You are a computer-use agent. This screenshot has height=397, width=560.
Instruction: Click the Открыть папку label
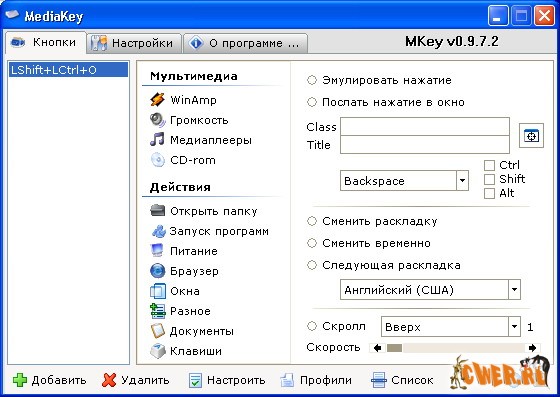coord(214,211)
